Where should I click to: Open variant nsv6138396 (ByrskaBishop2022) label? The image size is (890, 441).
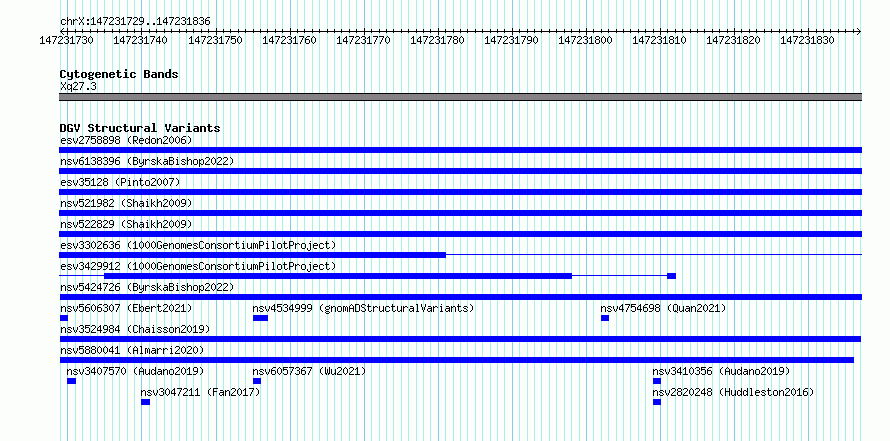tap(147, 161)
